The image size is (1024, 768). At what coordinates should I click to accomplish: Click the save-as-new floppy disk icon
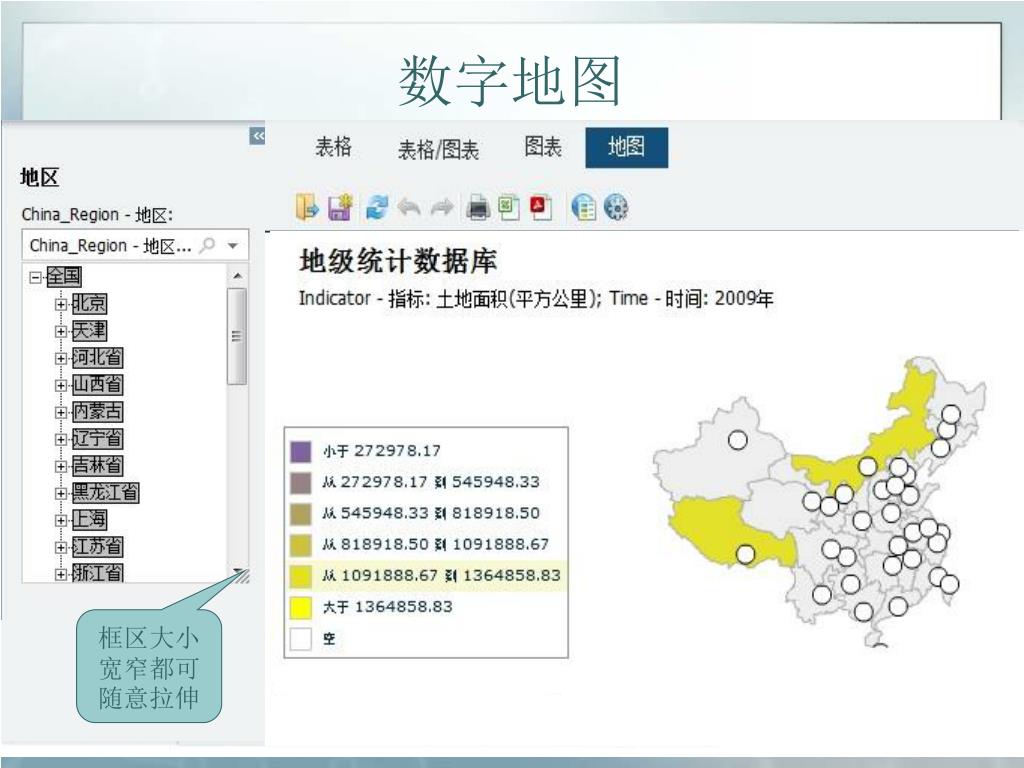340,208
